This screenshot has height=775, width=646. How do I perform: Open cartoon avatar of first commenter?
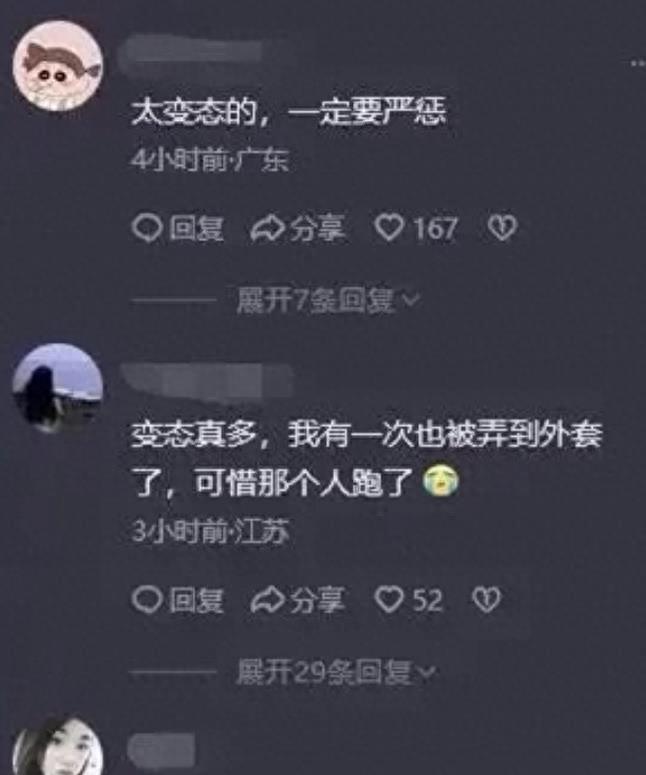point(58,66)
